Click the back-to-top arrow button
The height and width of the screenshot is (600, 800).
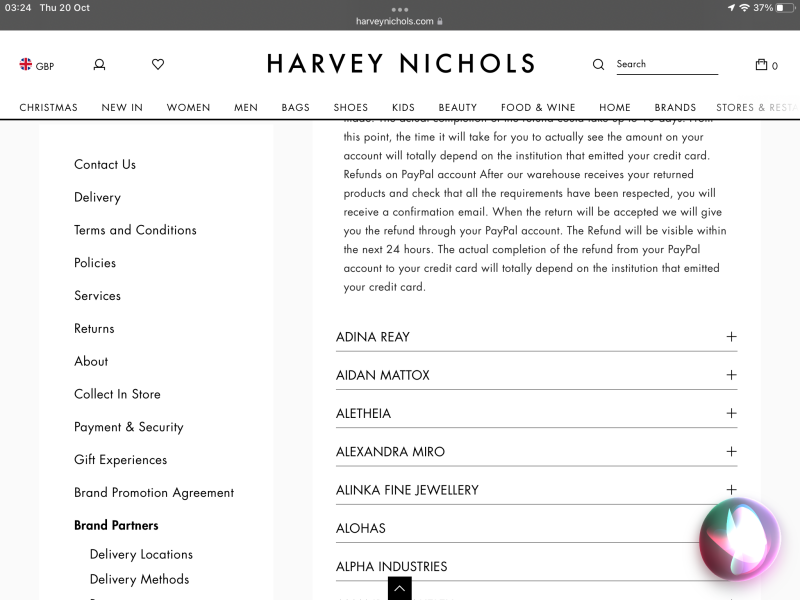pyautogui.click(x=399, y=588)
